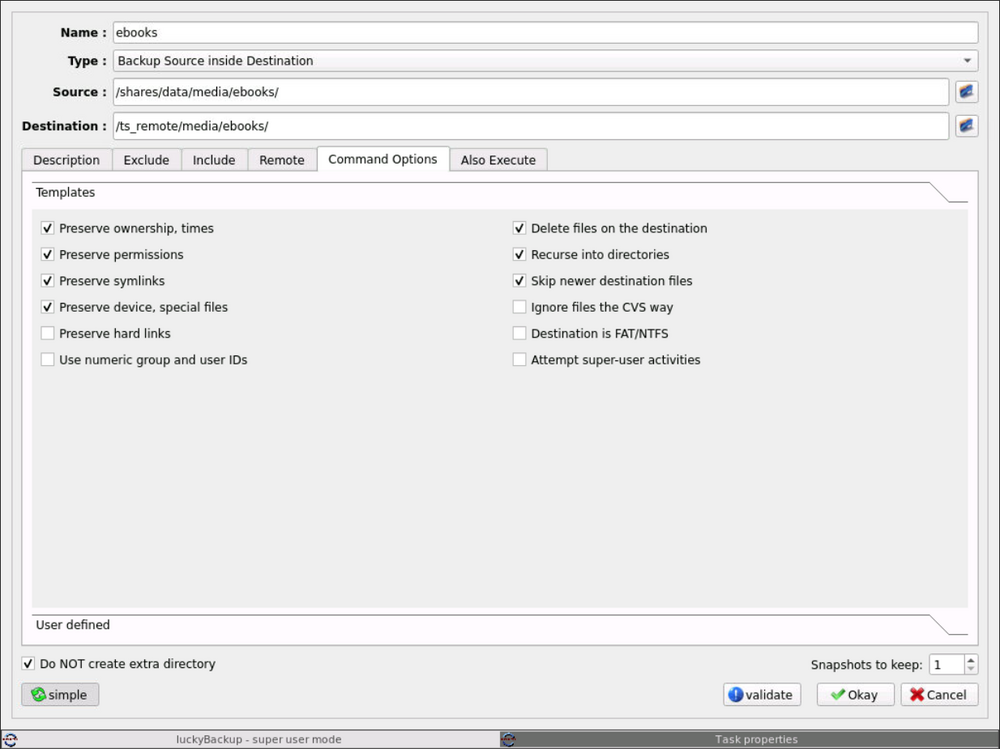Uncheck Delete files on the destination
The width and height of the screenshot is (1000, 749).
tap(520, 228)
